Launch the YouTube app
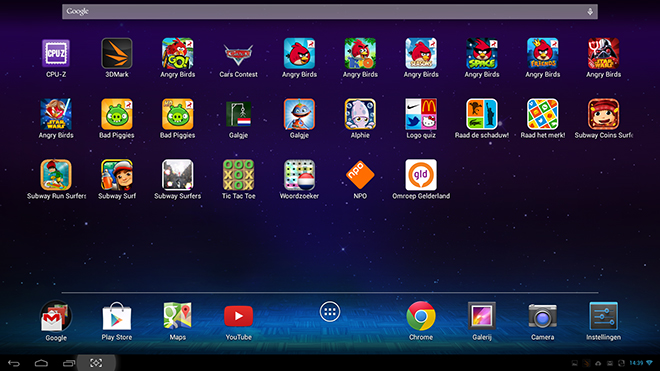The width and height of the screenshot is (660, 371). pyautogui.click(x=238, y=316)
